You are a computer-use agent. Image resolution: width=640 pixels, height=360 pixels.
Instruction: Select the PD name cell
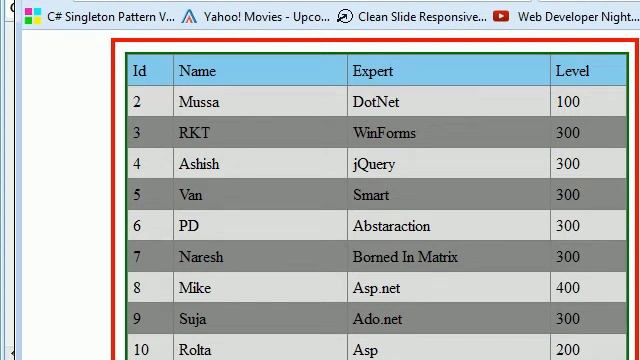260,226
